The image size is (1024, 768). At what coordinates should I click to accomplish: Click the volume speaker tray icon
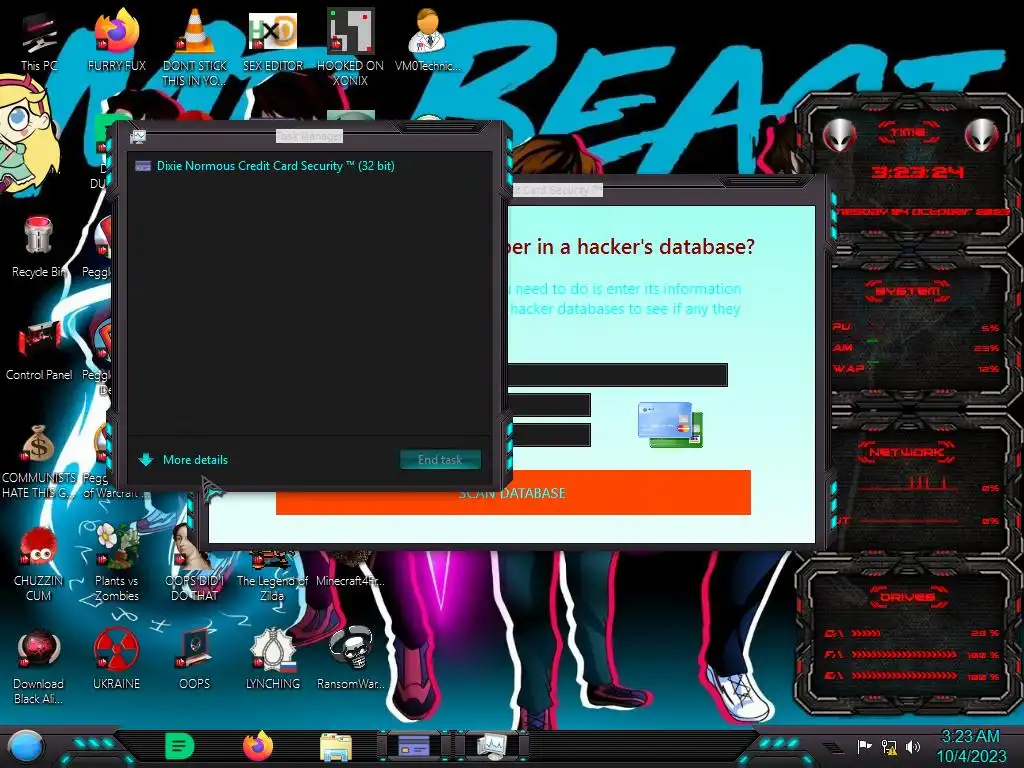[913, 746]
